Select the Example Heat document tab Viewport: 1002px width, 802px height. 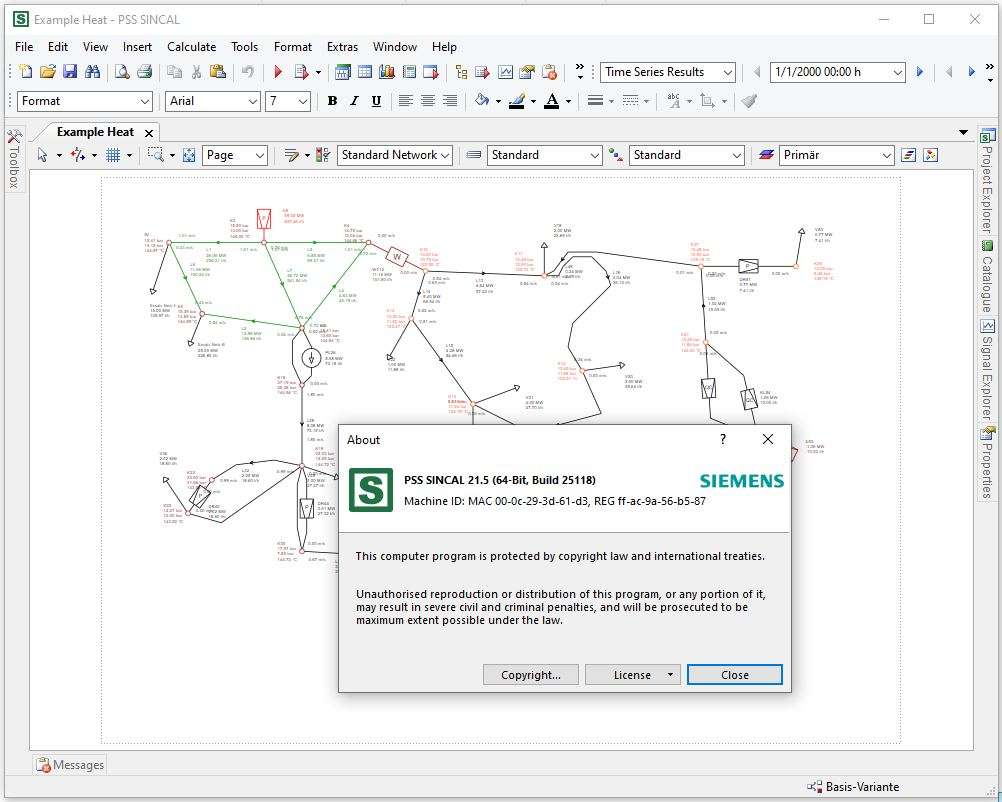[x=95, y=132]
